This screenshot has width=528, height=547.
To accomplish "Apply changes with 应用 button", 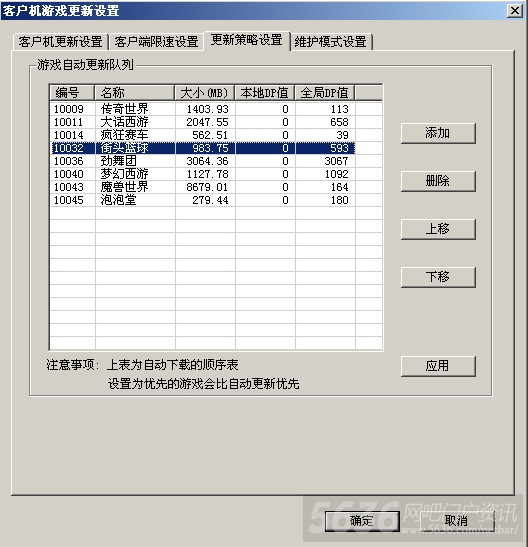I will (438, 366).
